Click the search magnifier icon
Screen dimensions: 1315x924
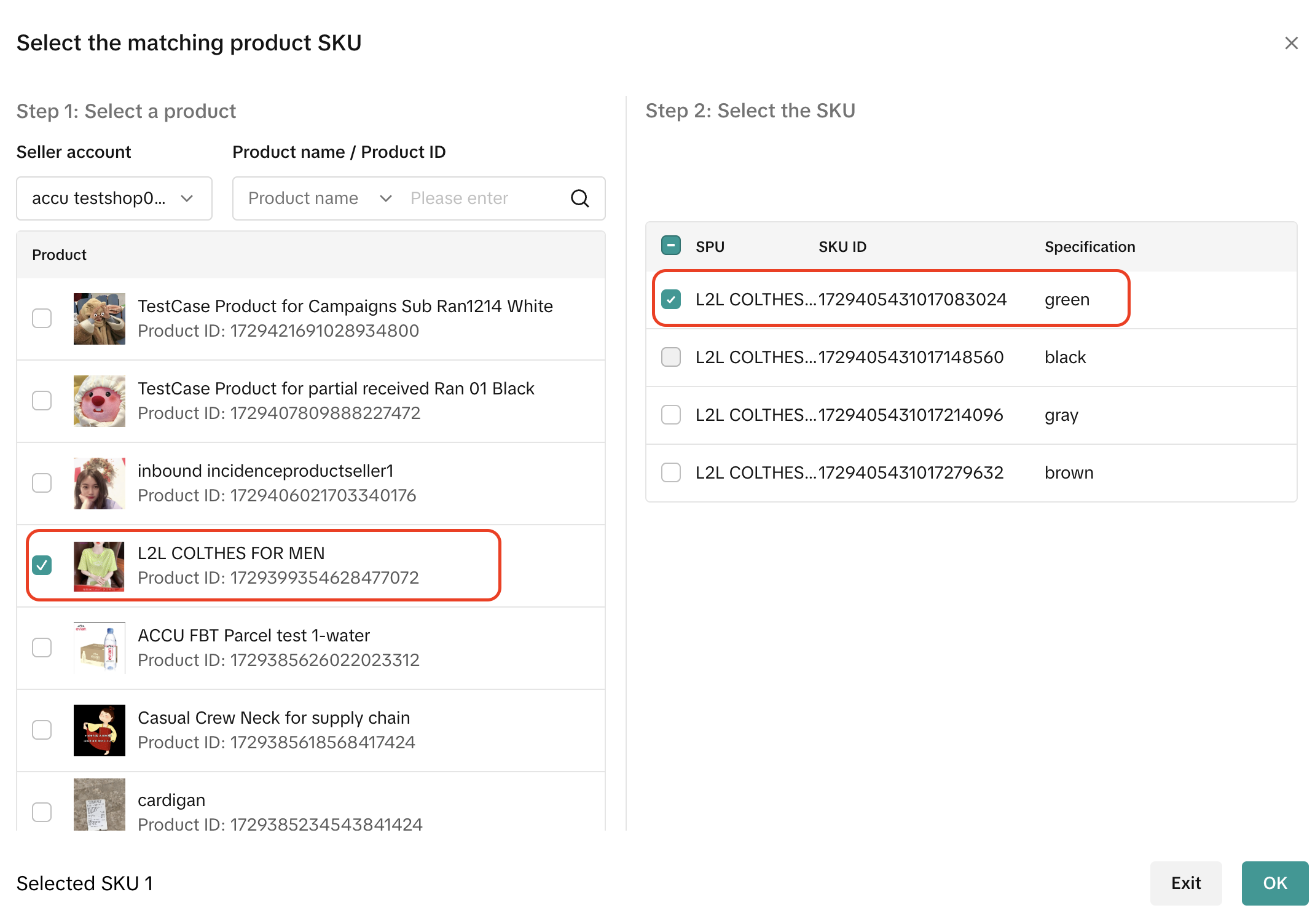[x=579, y=198]
